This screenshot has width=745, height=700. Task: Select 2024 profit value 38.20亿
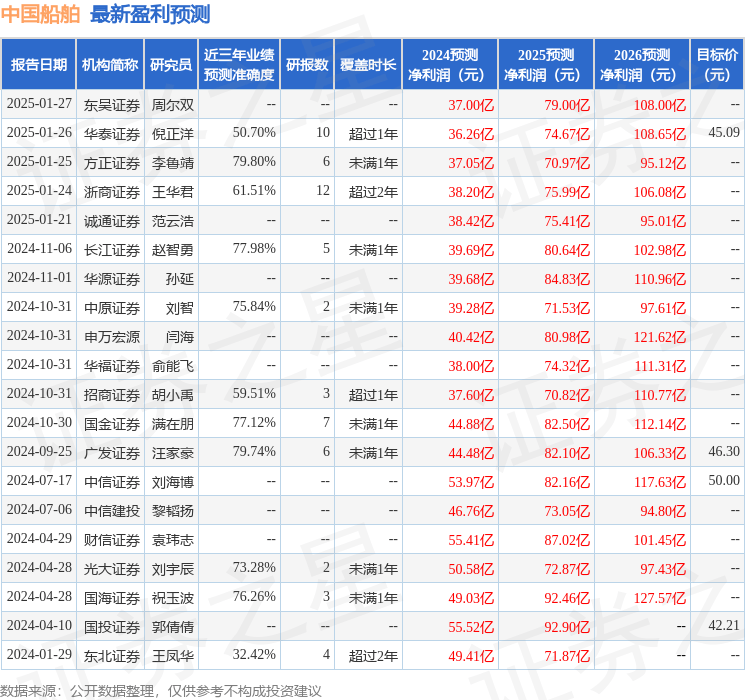point(471,192)
